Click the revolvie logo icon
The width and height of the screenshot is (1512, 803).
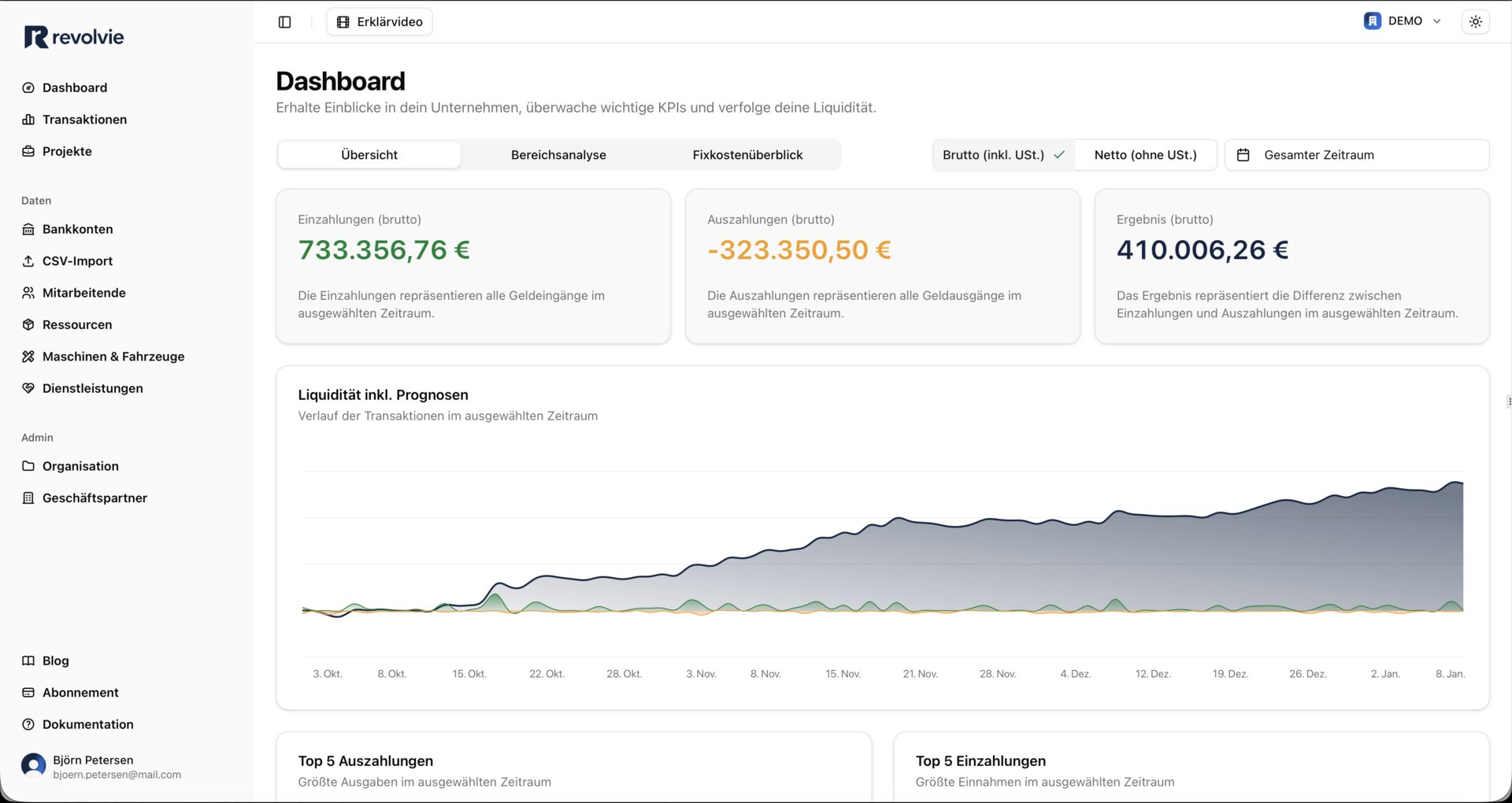tap(36, 37)
